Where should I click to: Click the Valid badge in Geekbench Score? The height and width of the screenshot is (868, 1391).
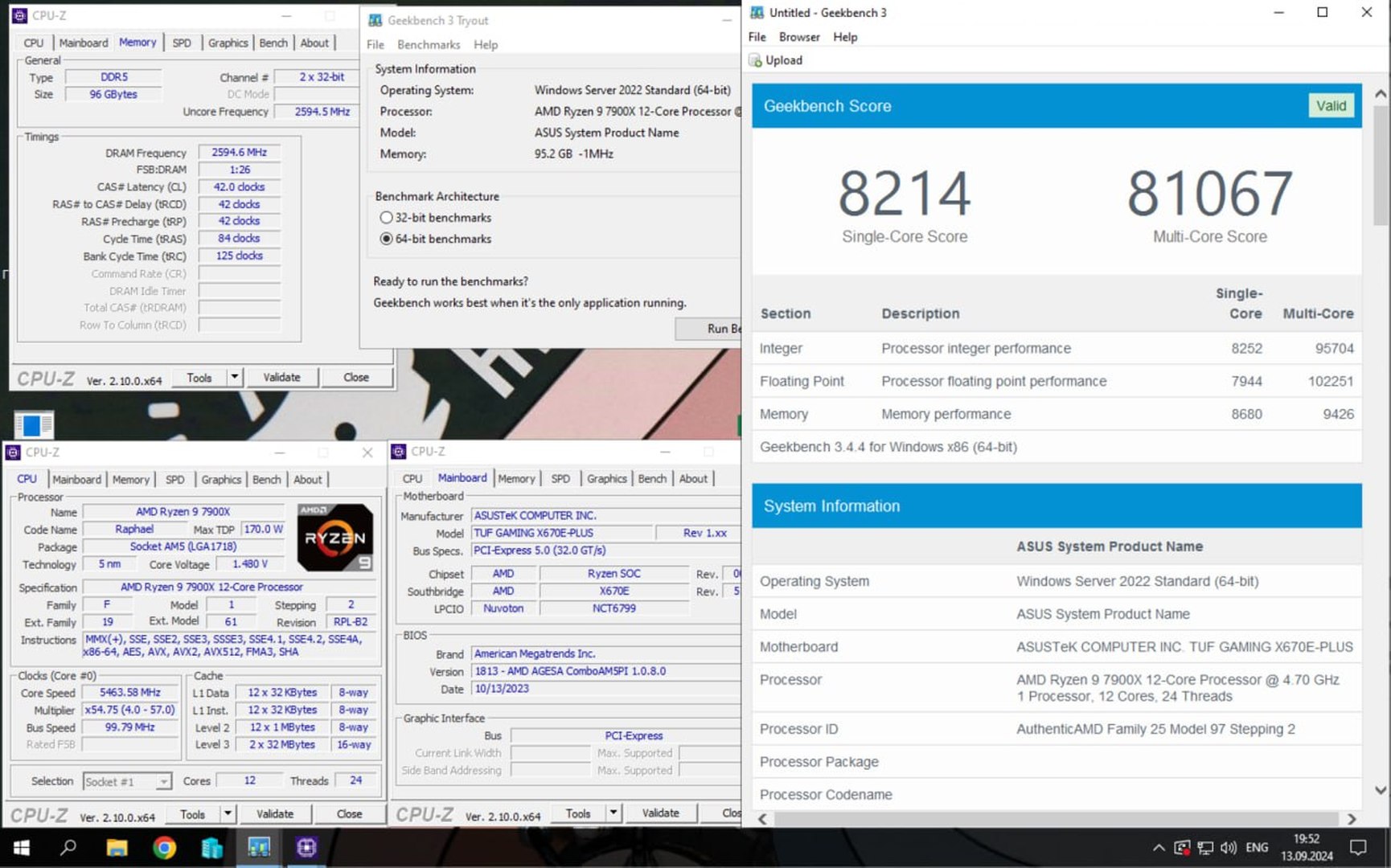[1332, 105]
